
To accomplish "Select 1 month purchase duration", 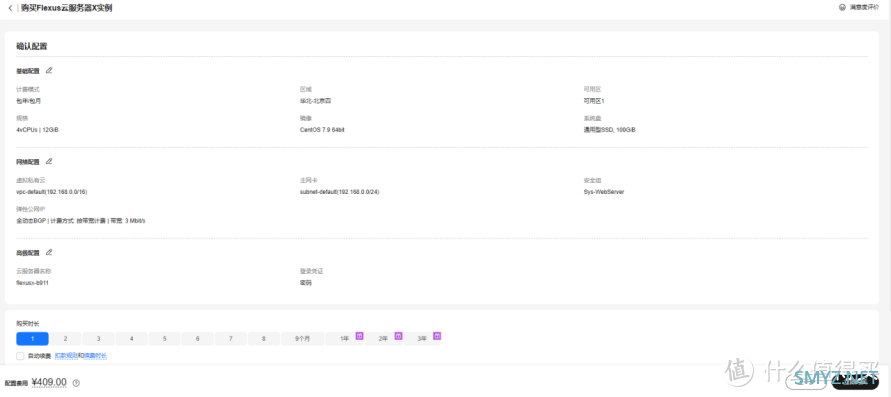I will click(x=32, y=339).
